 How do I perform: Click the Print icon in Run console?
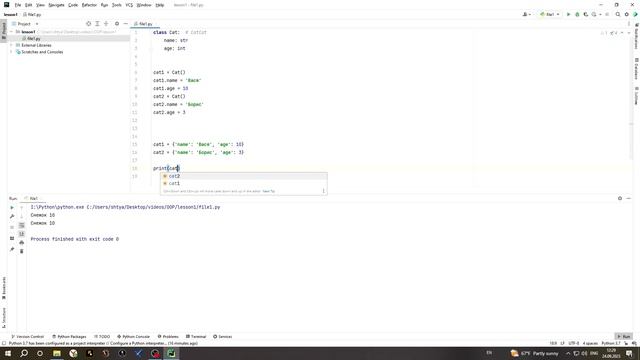point(22,243)
